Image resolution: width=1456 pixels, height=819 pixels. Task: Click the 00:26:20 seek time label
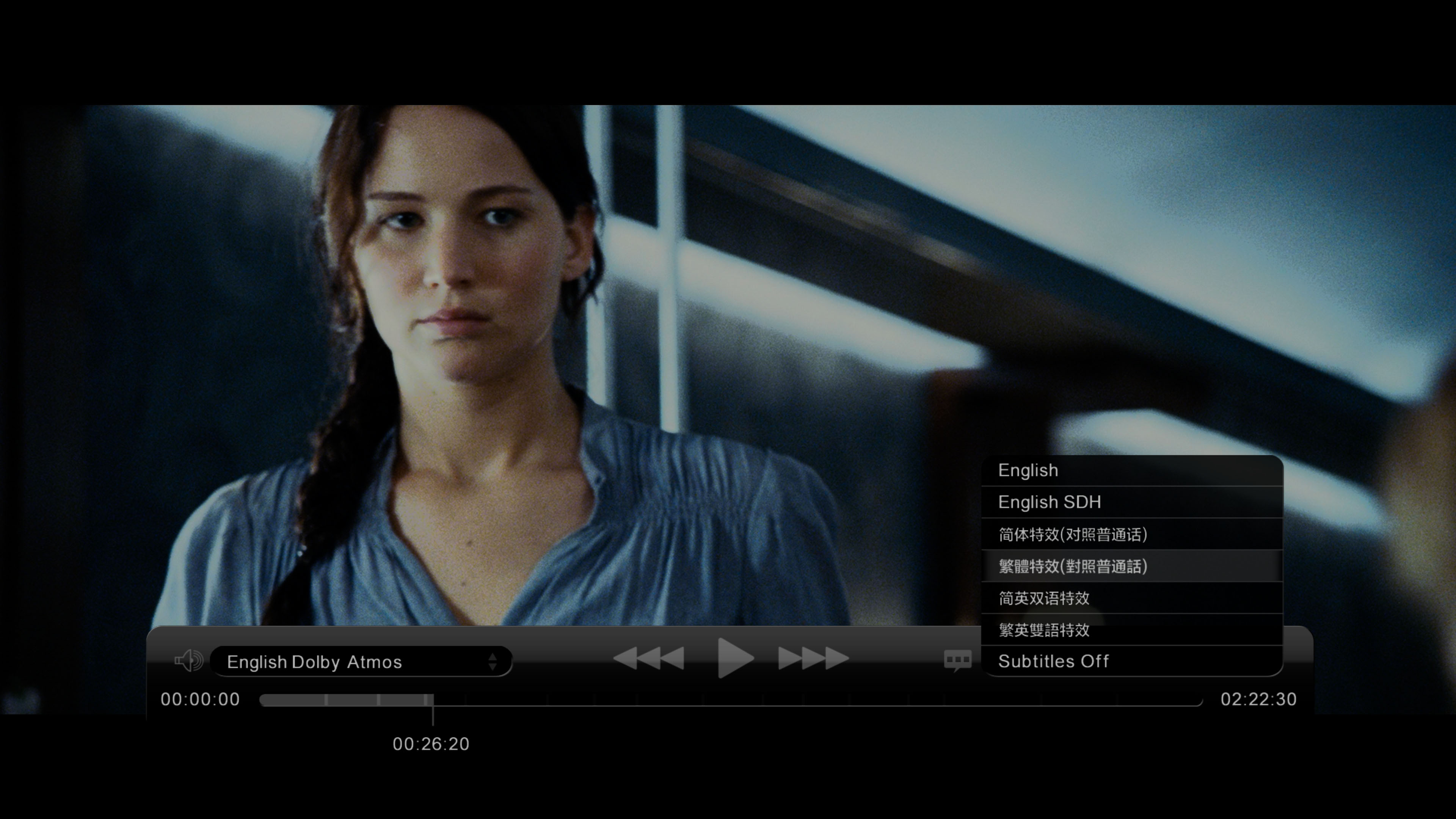point(431,744)
